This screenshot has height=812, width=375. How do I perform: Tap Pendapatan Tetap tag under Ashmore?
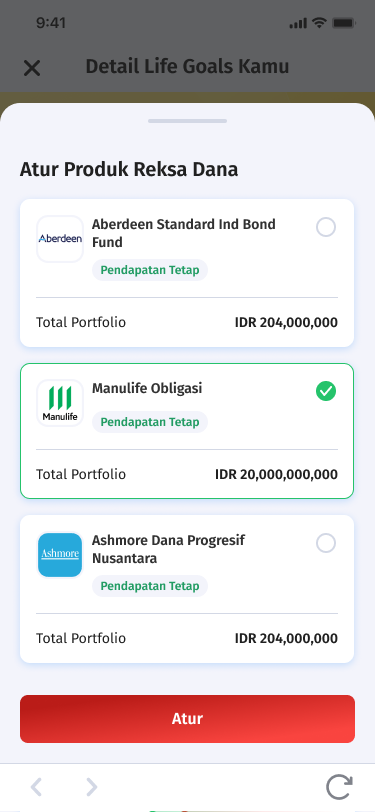[x=150, y=586]
